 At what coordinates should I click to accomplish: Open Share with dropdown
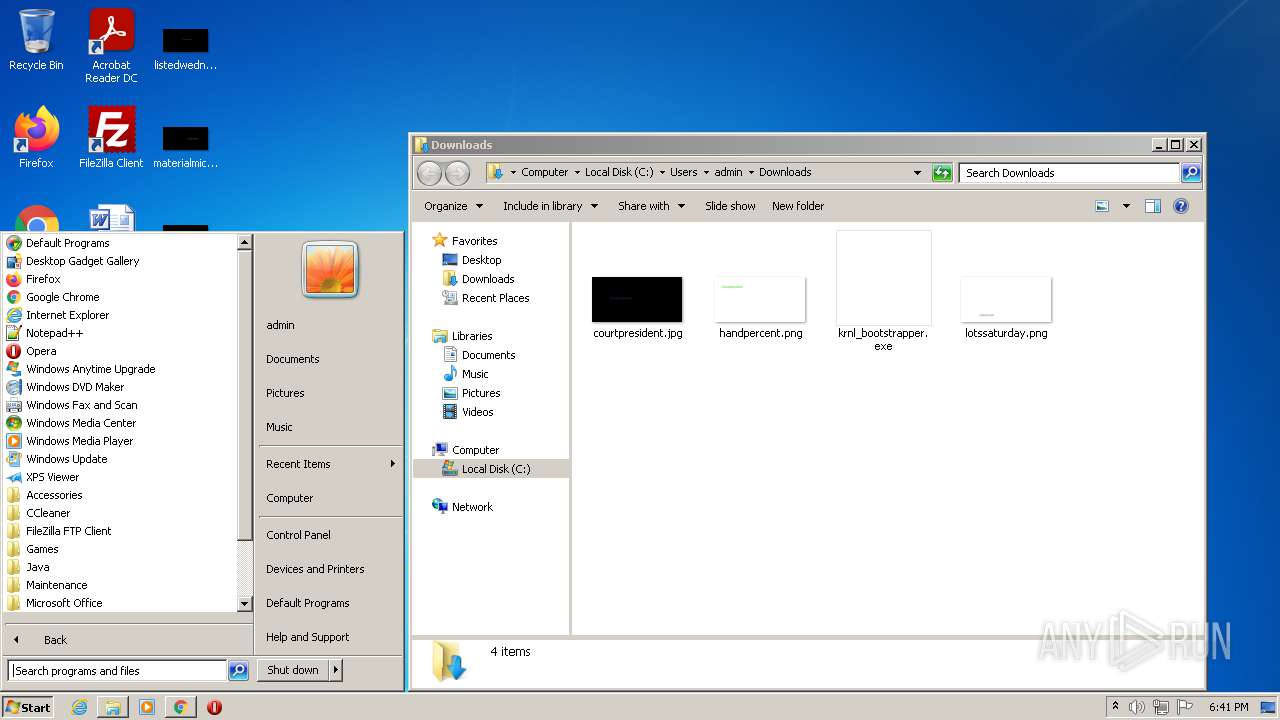pyautogui.click(x=651, y=206)
